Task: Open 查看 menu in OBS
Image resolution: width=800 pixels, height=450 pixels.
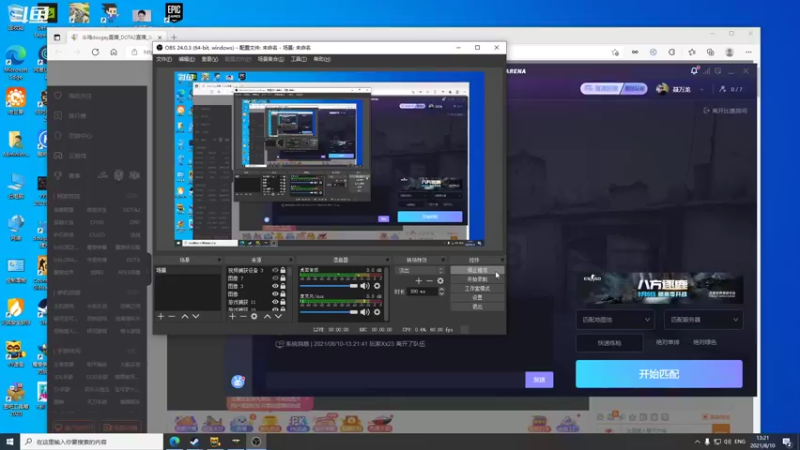Action: [209, 59]
